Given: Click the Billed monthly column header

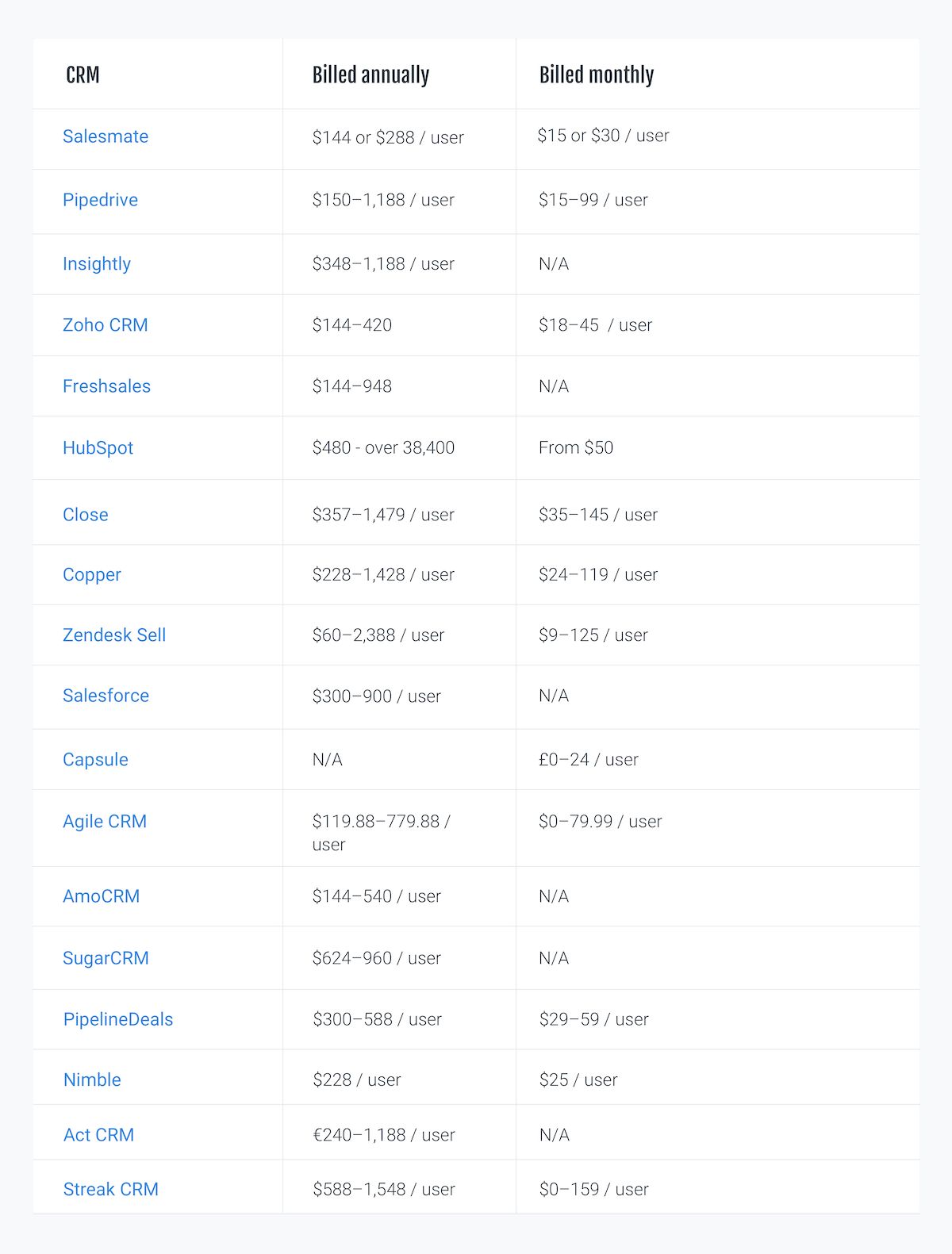Looking at the screenshot, I should [597, 75].
